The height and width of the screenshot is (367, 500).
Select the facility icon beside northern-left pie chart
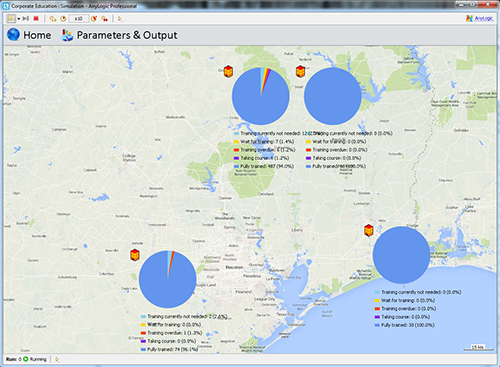pos(228,71)
